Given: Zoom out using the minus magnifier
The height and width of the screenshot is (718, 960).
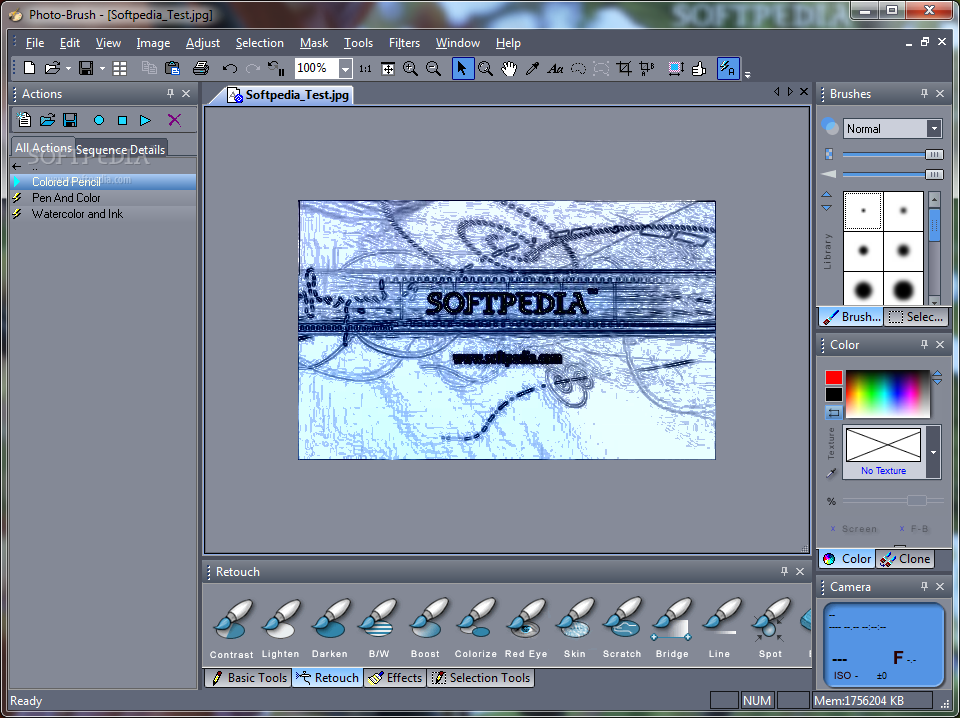Looking at the screenshot, I should [x=433, y=68].
